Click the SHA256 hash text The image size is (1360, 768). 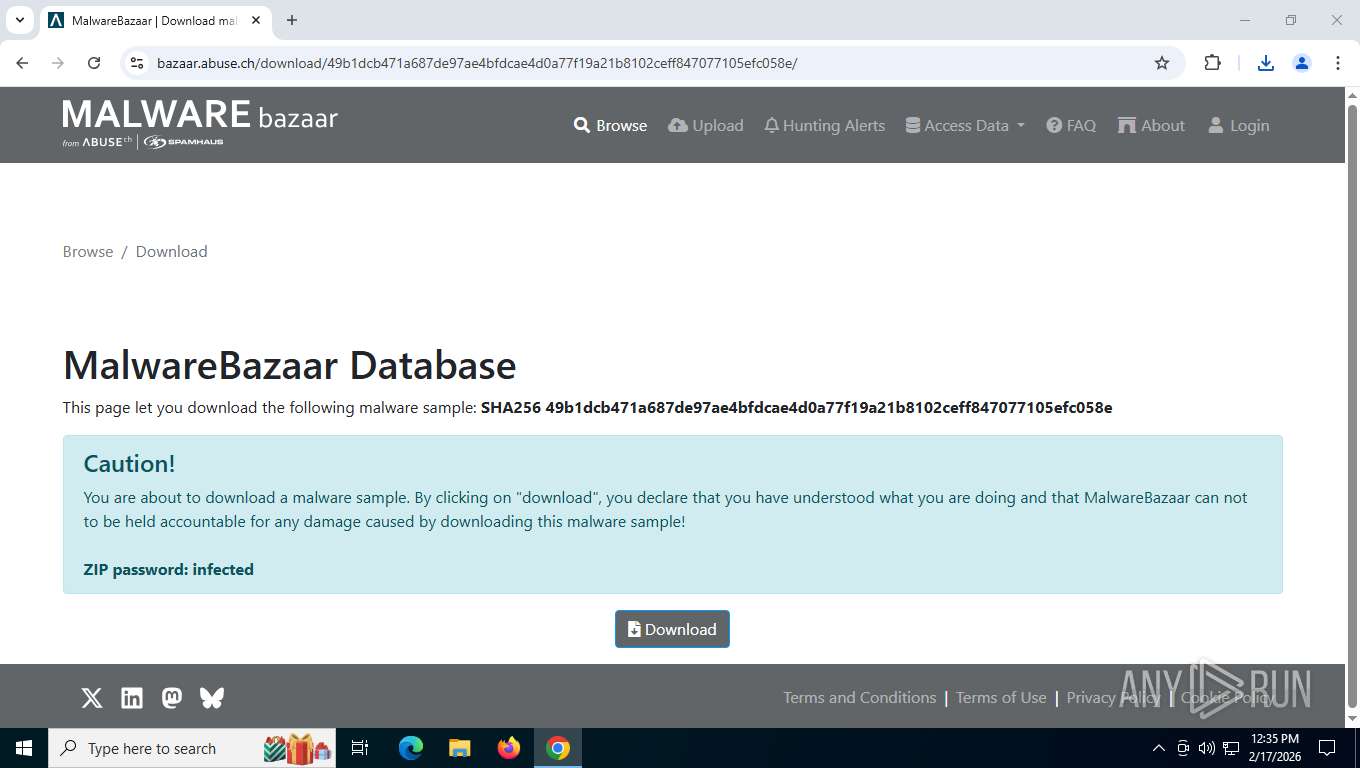click(796, 408)
